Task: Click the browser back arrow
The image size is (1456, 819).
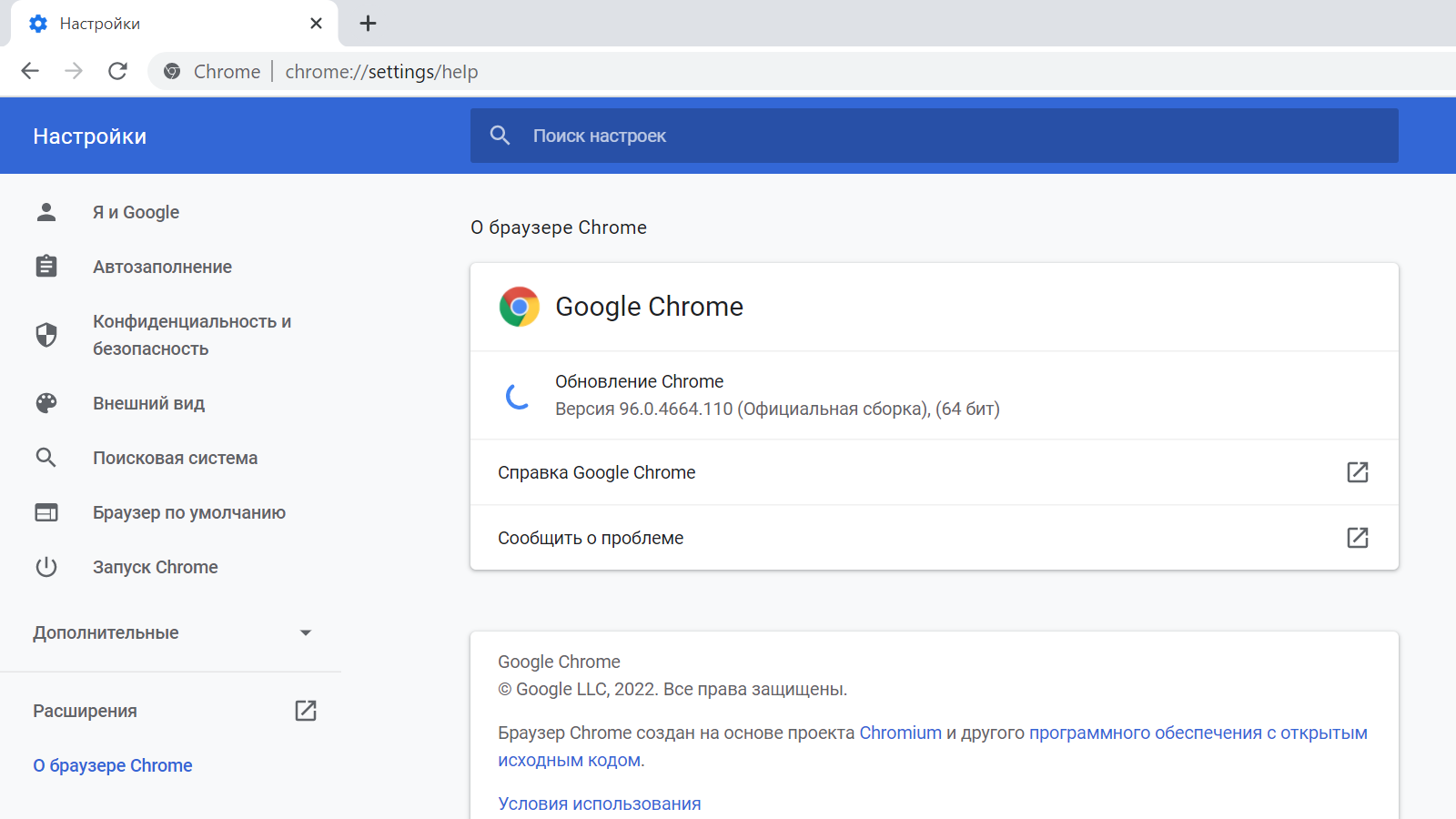Action: [x=30, y=71]
